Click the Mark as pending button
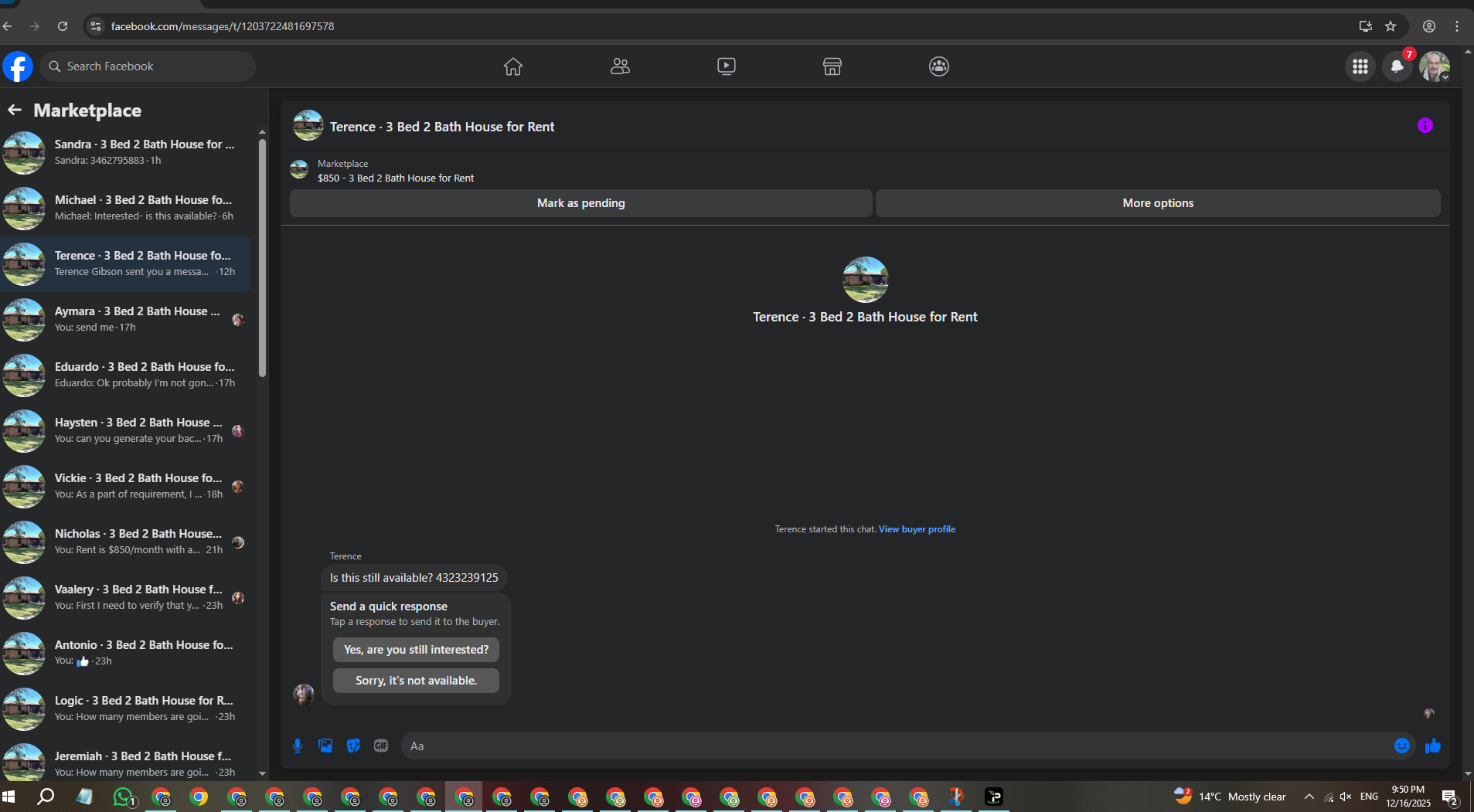Image resolution: width=1474 pixels, height=812 pixels. pos(581,203)
